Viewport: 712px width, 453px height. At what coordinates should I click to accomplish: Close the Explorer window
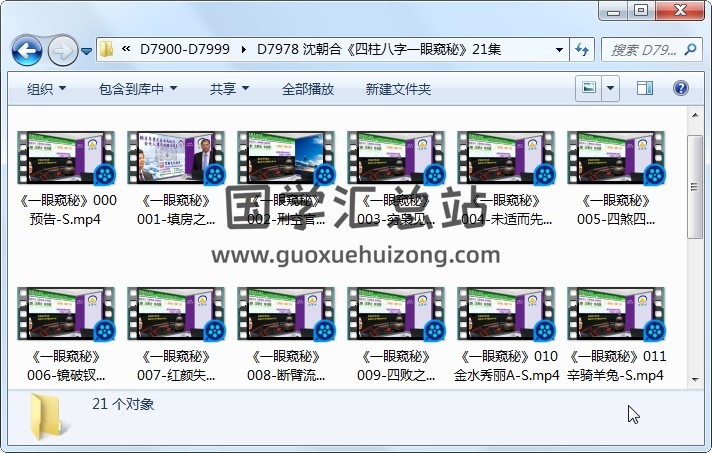tap(680, 10)
